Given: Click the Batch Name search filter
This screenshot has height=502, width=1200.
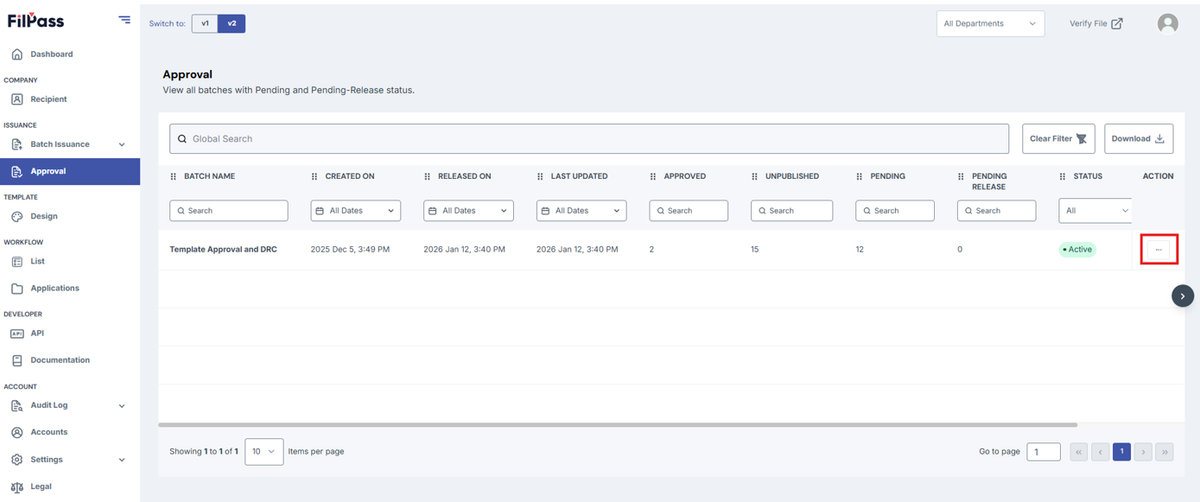Looking at the screenshot, I should [229, 210].
